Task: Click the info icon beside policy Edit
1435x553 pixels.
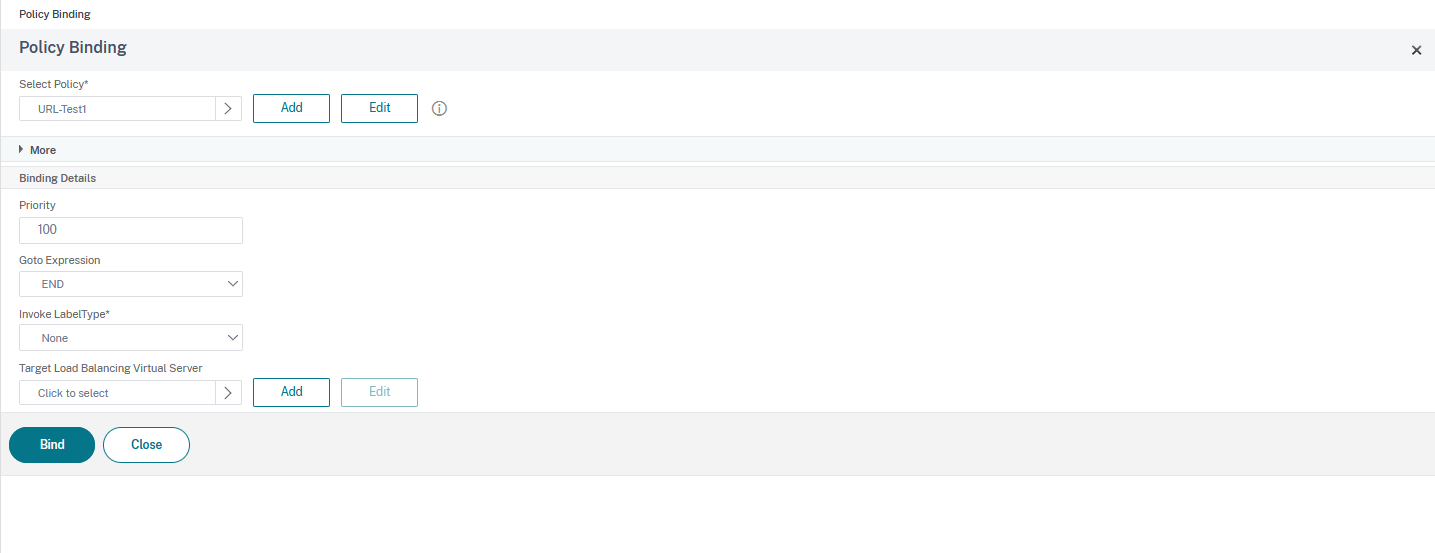Action: click(439, 108)
